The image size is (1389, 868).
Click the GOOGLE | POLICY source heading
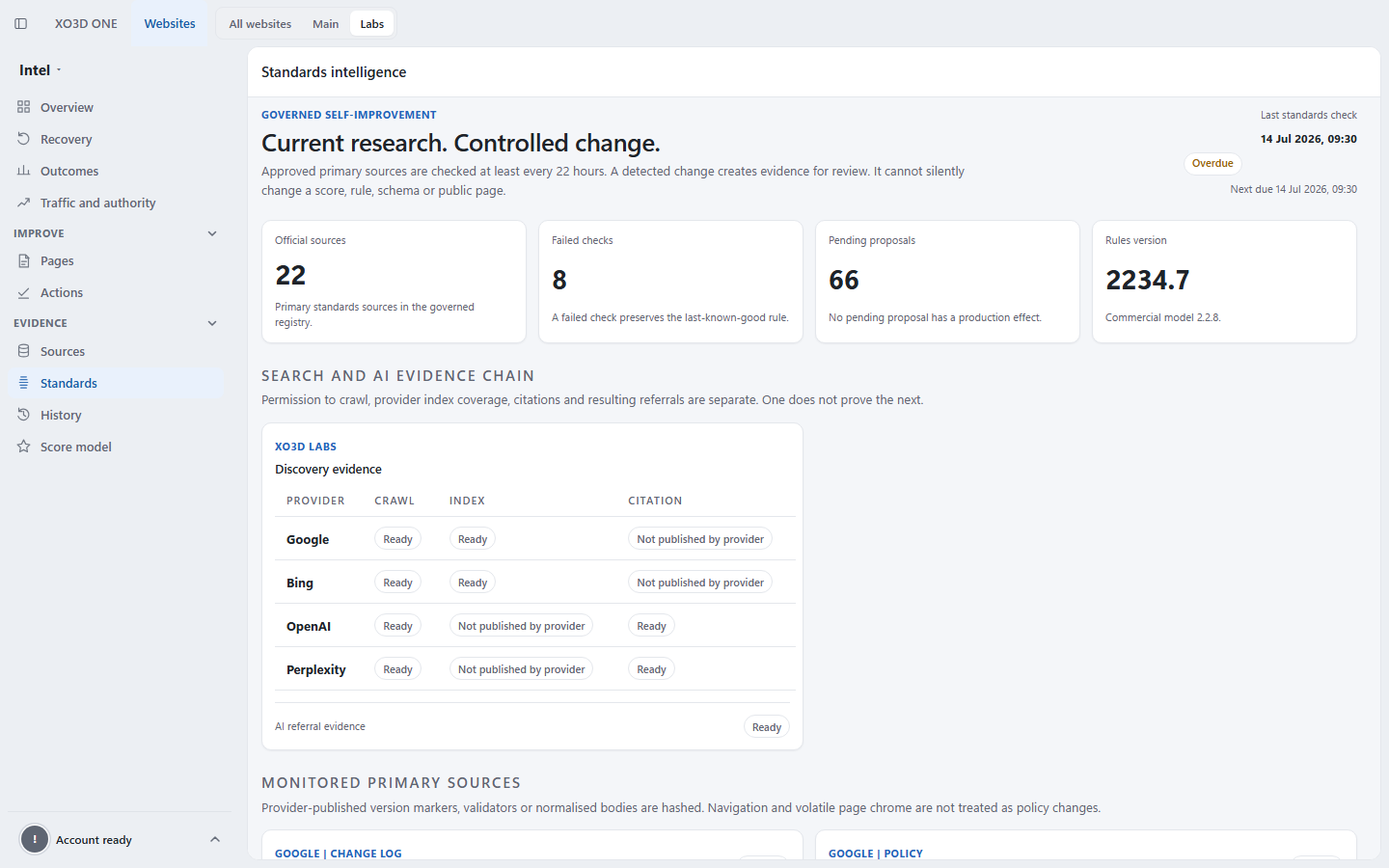(x=876, y=854)
